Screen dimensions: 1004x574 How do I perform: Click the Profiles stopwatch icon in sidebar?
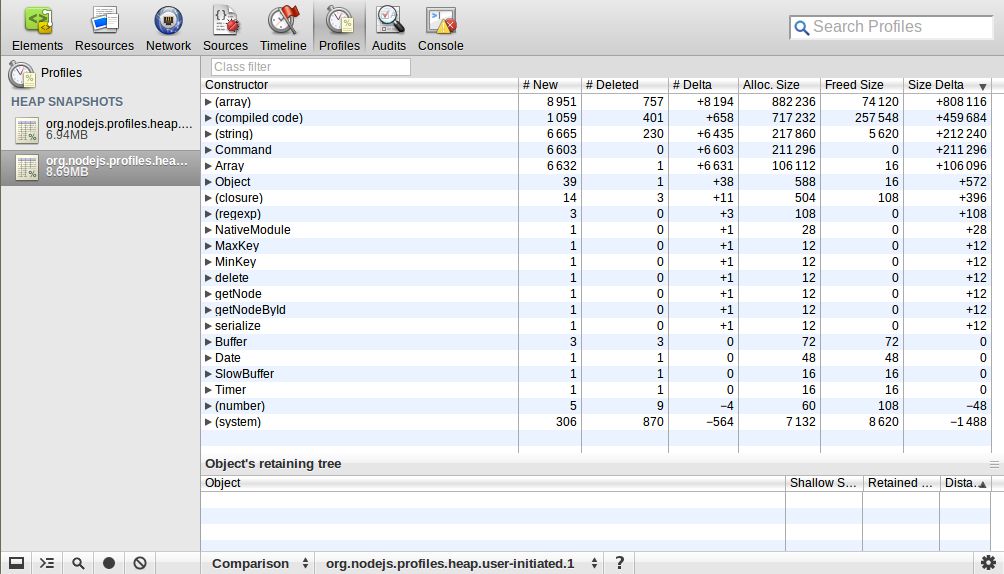click(21, 74)
